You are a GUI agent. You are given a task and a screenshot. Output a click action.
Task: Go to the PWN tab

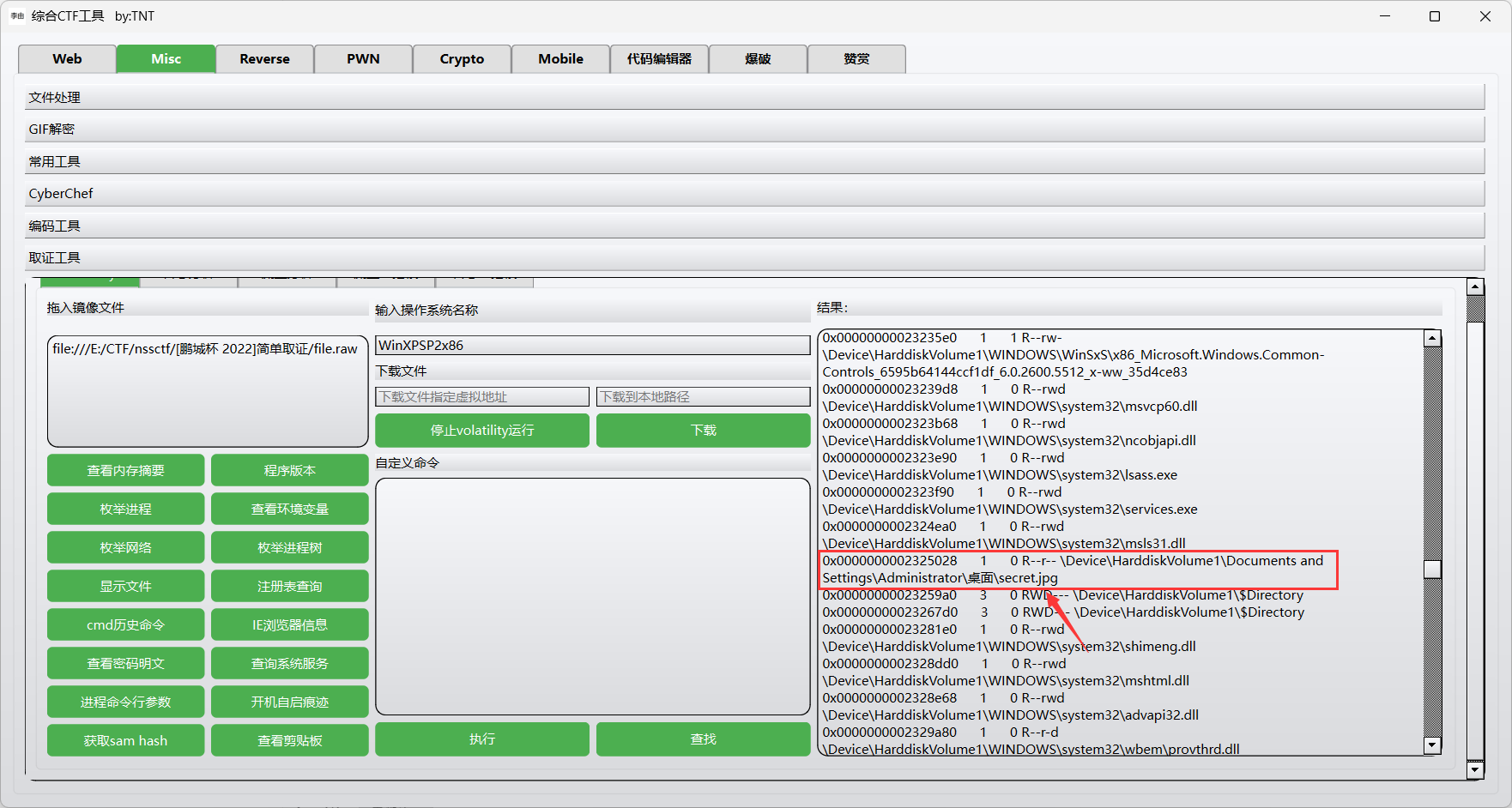coord(363,59)
